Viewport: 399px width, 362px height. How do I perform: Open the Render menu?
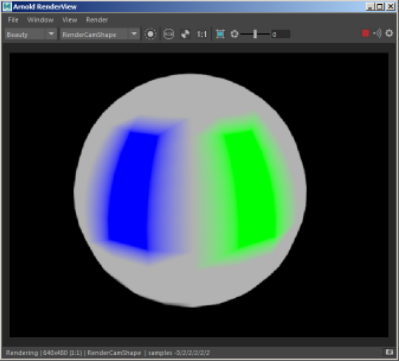[x=97, y=20]
